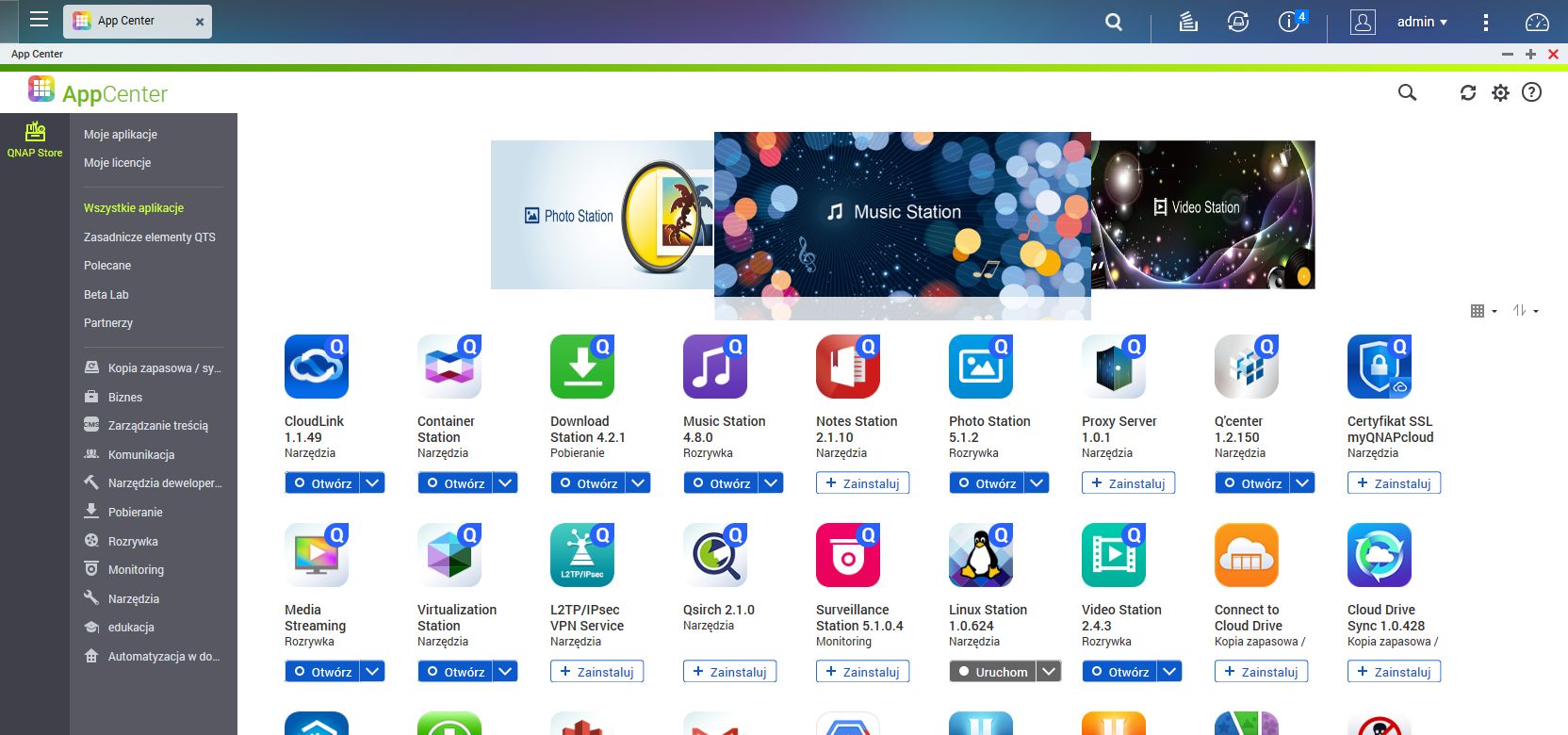Image resolution: width=1568 pixels, height=735 pixels.
Task: Click the Qsirch app icon
Action: (x=715, y=555)
